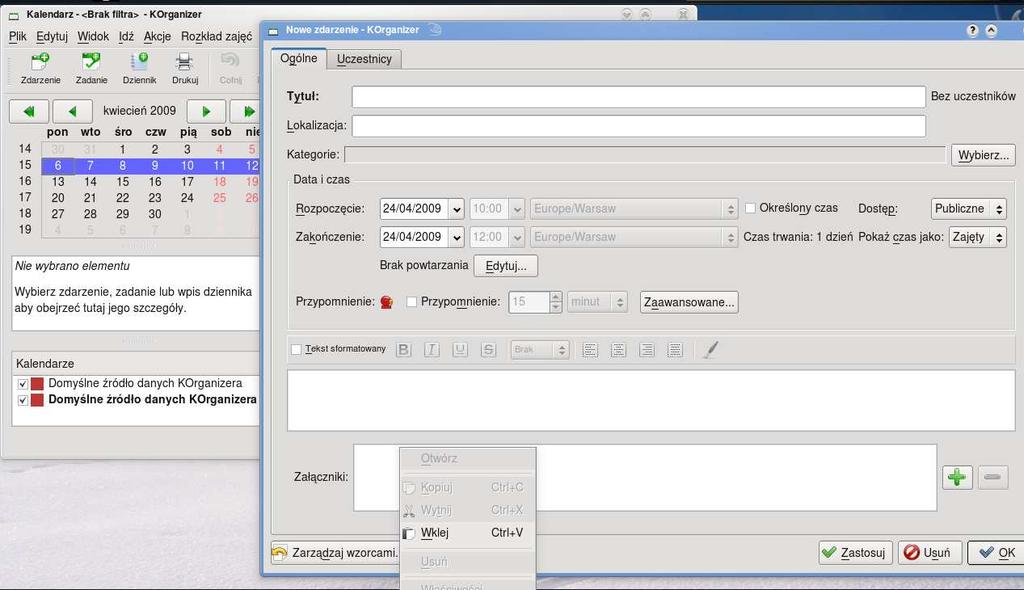
Task: Click the Lokalizacja input field
Action: pos(639,126)
